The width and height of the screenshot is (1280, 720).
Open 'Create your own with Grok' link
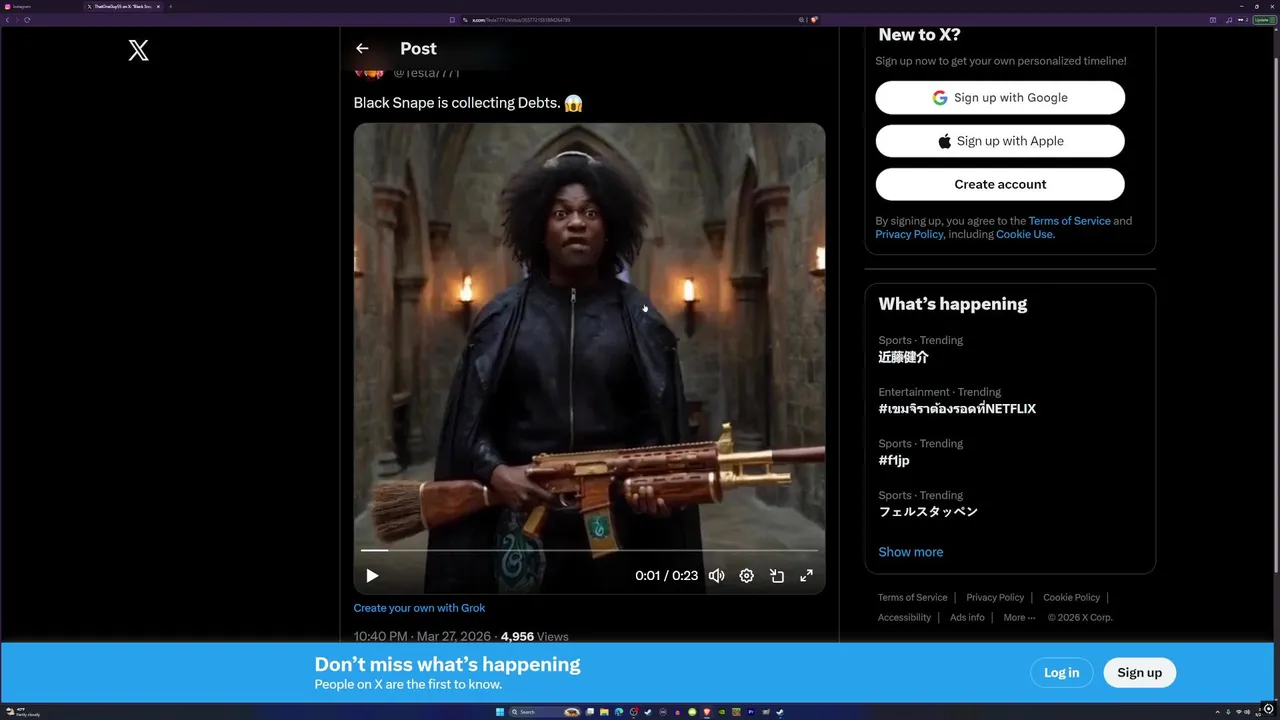(x=419, y=608)
